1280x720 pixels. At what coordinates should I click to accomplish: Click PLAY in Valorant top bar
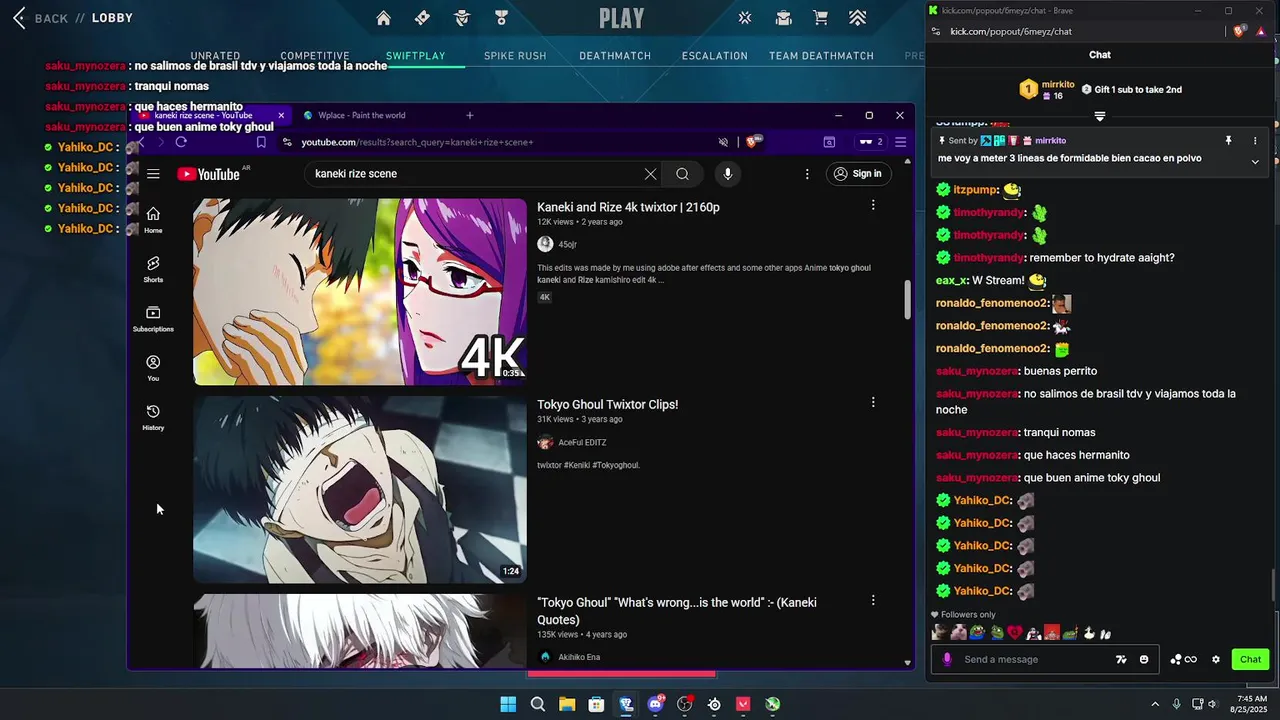pyautogui.click(x=622, y=18)
